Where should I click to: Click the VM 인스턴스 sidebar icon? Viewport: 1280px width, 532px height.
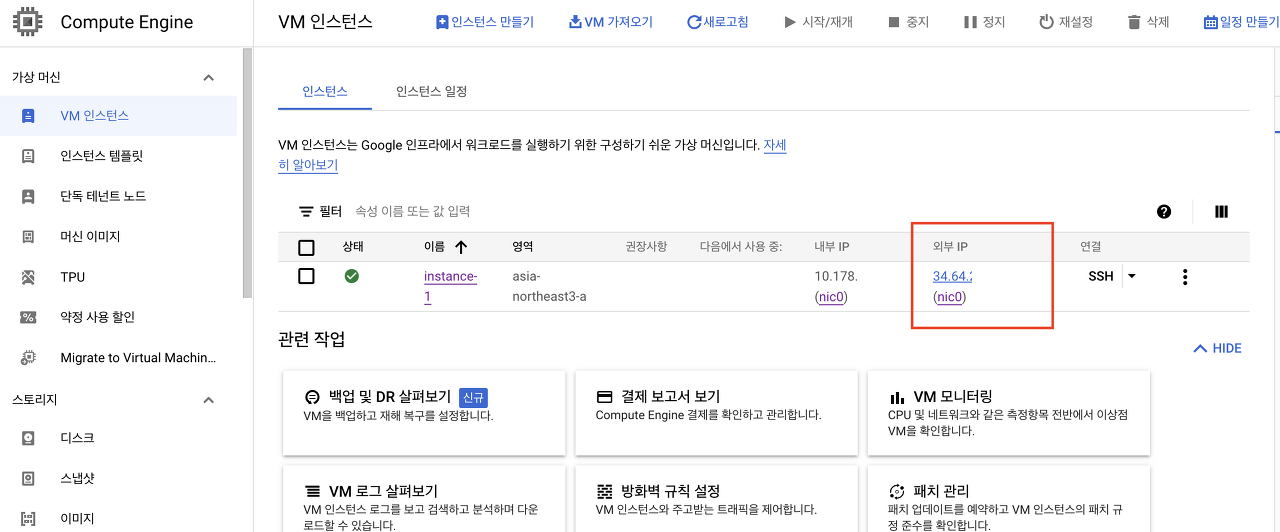click(x=28, y=116)
